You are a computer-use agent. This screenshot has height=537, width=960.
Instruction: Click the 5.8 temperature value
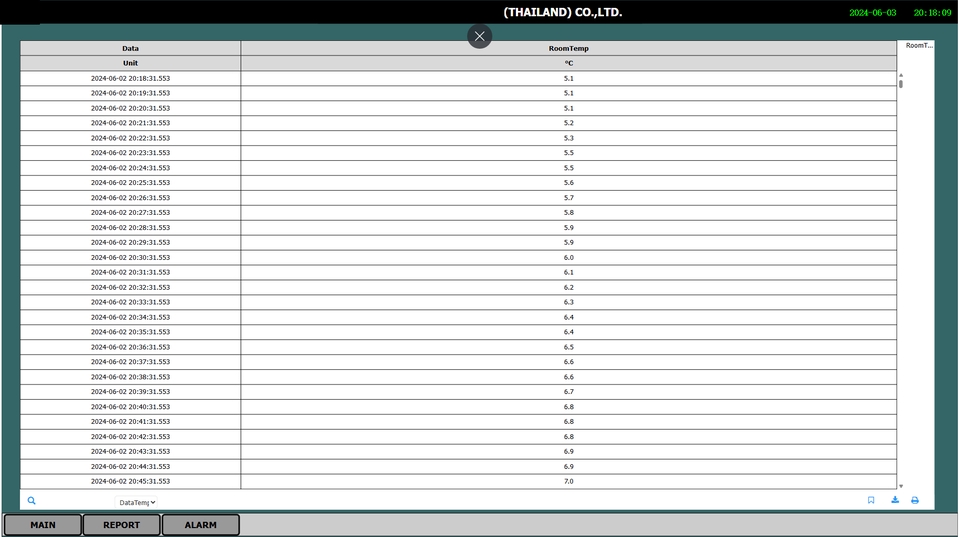(568, 212)
